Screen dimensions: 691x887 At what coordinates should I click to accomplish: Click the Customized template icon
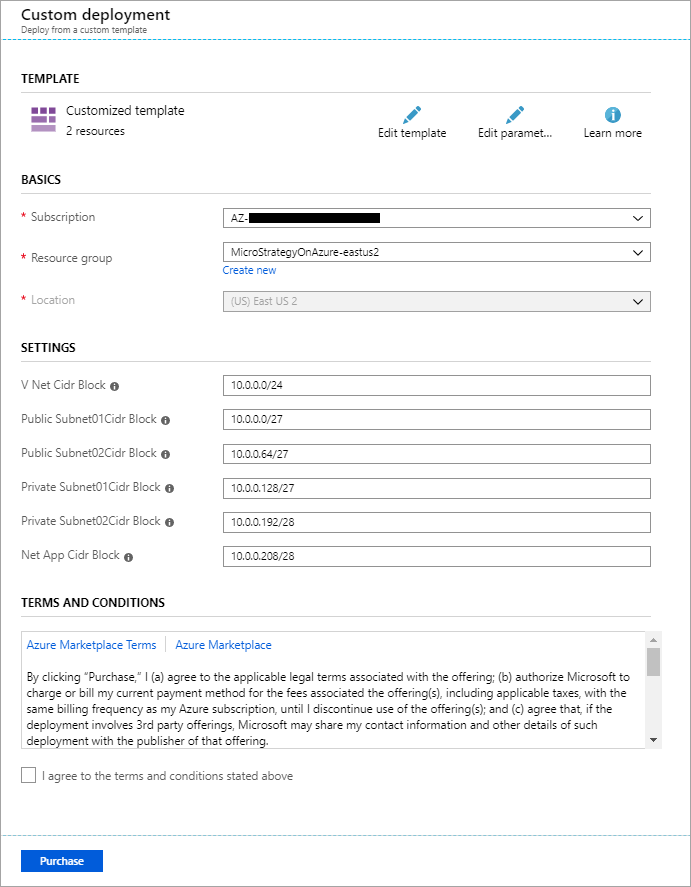coord(43,119)
